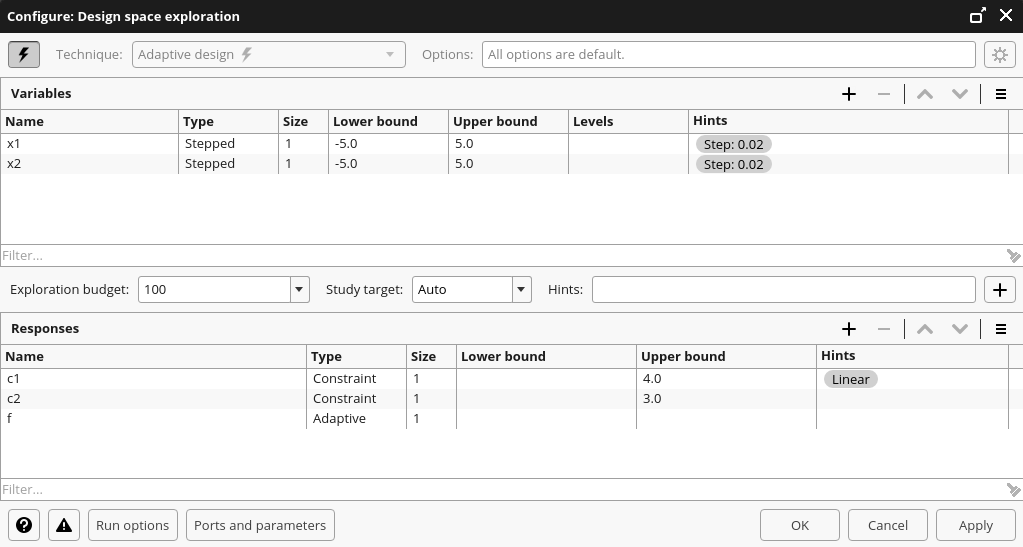This screenshot has width=1023, height=547.
Task: Move response up with the Responses up arrow
Action: [x=924, y=329]
